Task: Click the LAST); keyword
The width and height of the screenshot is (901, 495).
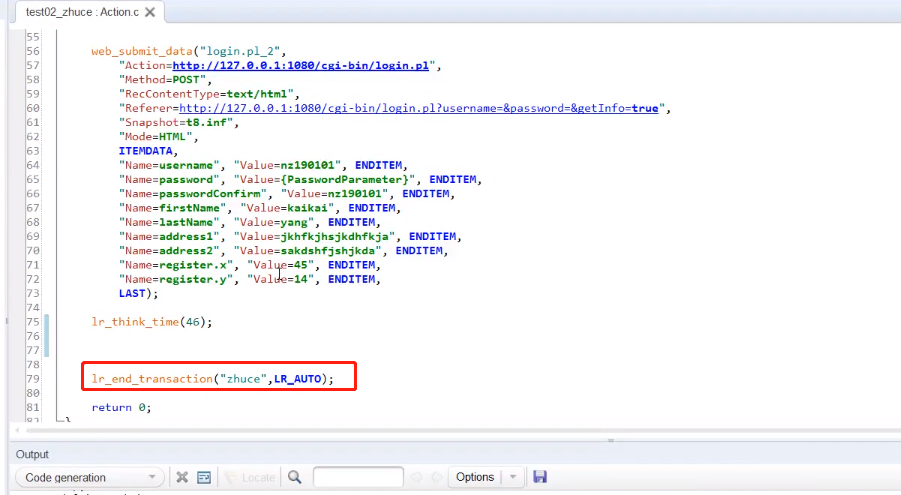Action: (138, 293)
